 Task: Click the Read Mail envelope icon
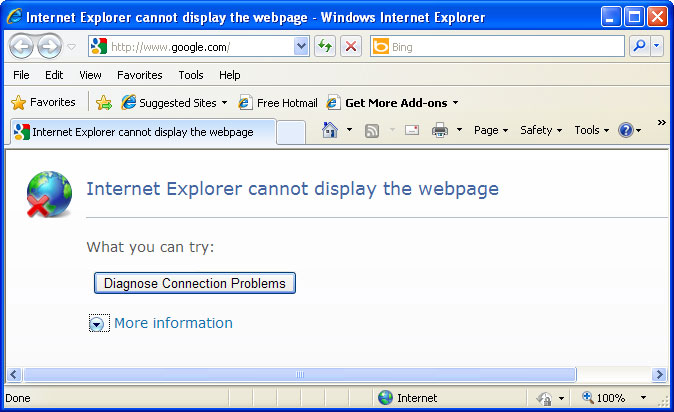pyautogui.click(x=412, y=129)
